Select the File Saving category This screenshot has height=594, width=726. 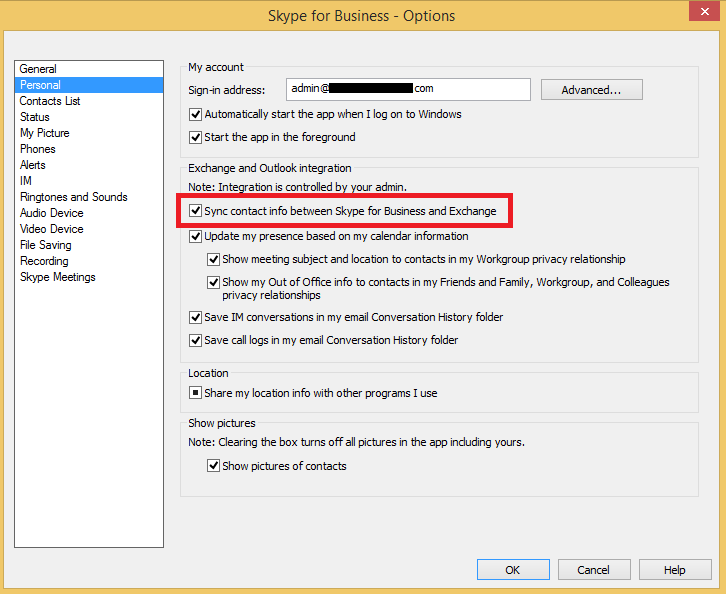click(46, 245)
